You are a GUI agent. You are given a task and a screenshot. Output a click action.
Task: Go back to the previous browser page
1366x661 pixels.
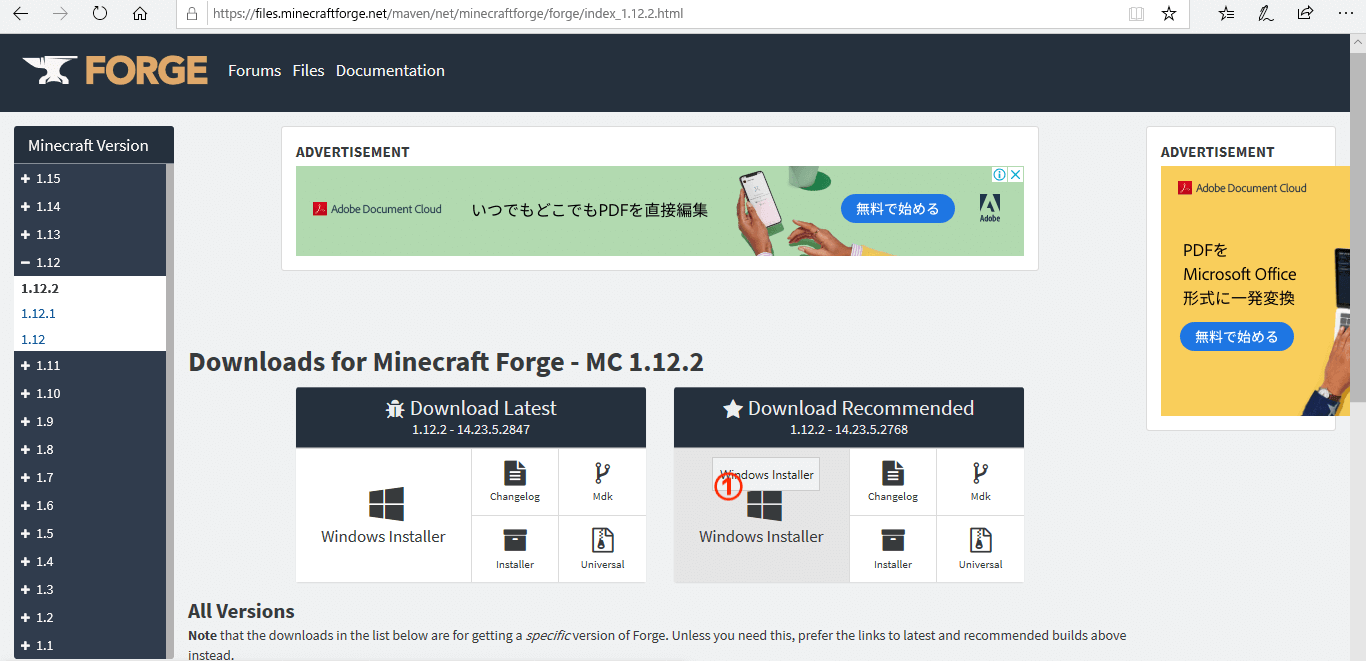tap(21, 14)
